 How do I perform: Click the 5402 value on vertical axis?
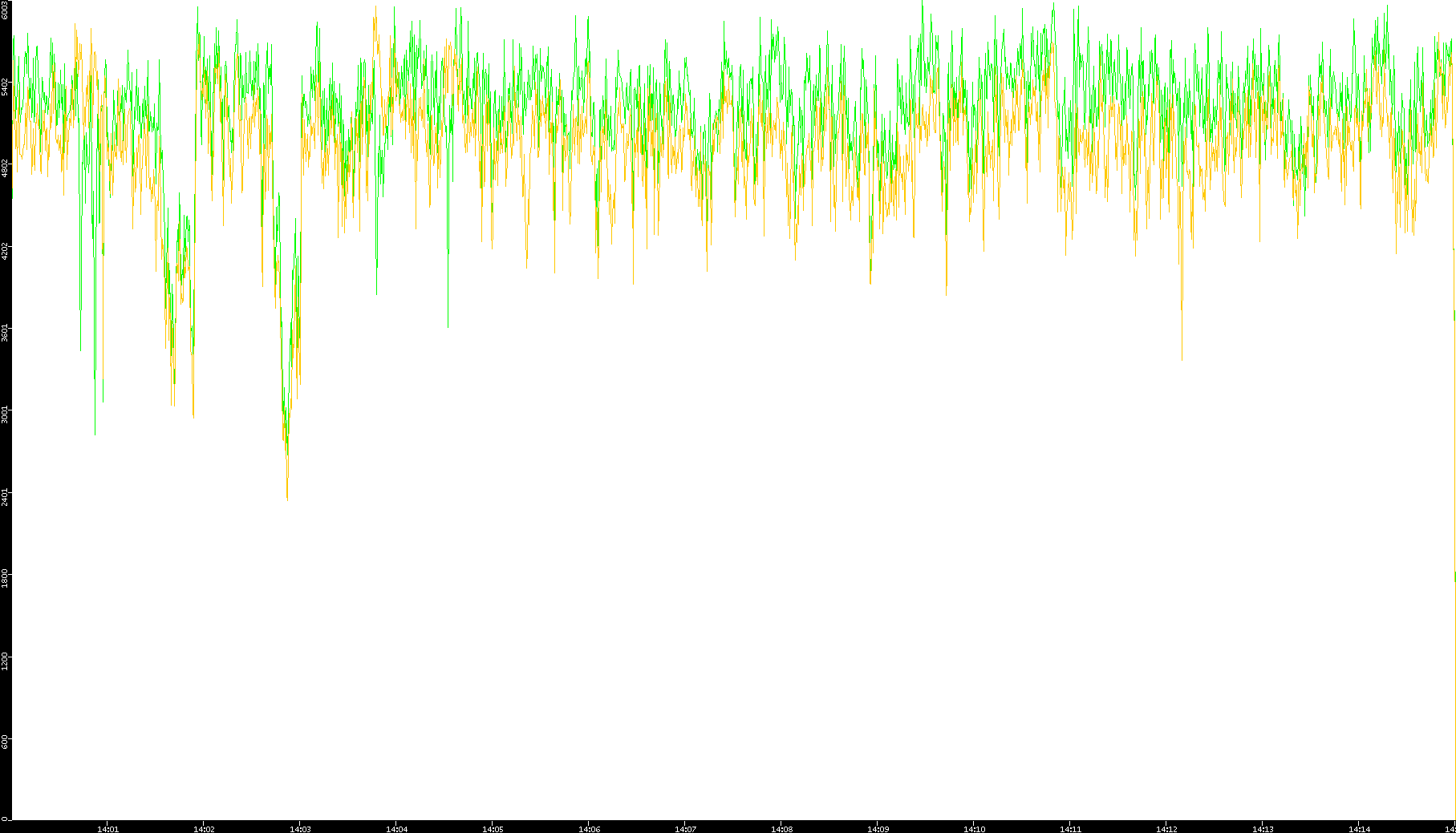point(6,87)
